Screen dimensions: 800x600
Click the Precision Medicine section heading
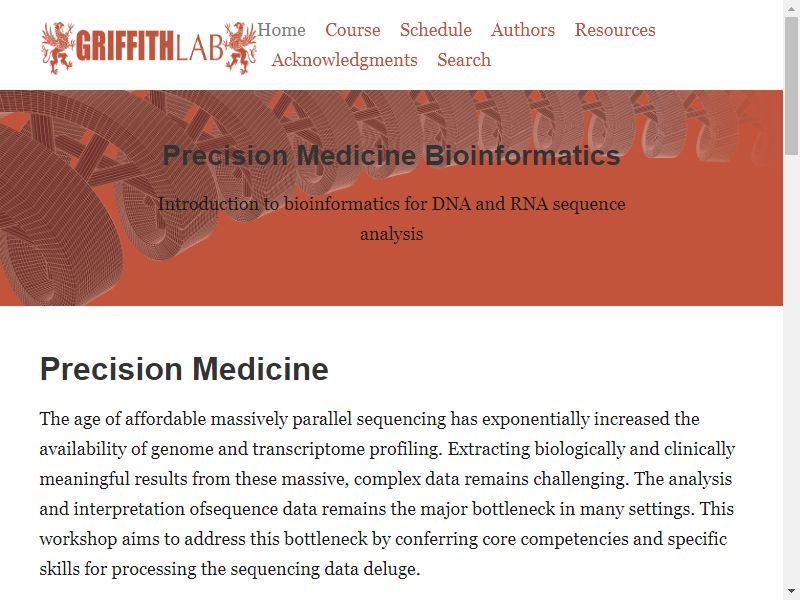pos(184,368)
